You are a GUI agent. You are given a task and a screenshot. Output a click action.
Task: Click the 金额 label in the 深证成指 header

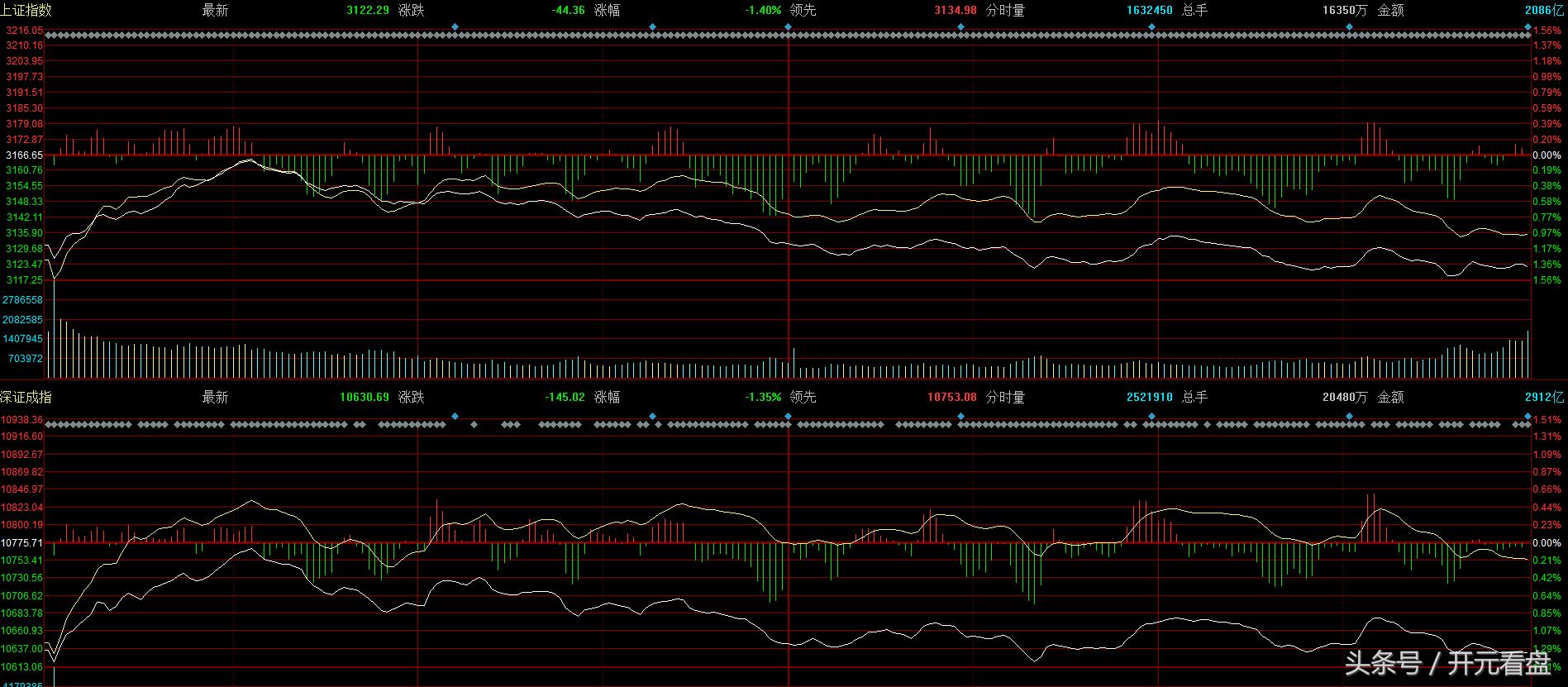pyautogui.click(x=1390, y=397)
